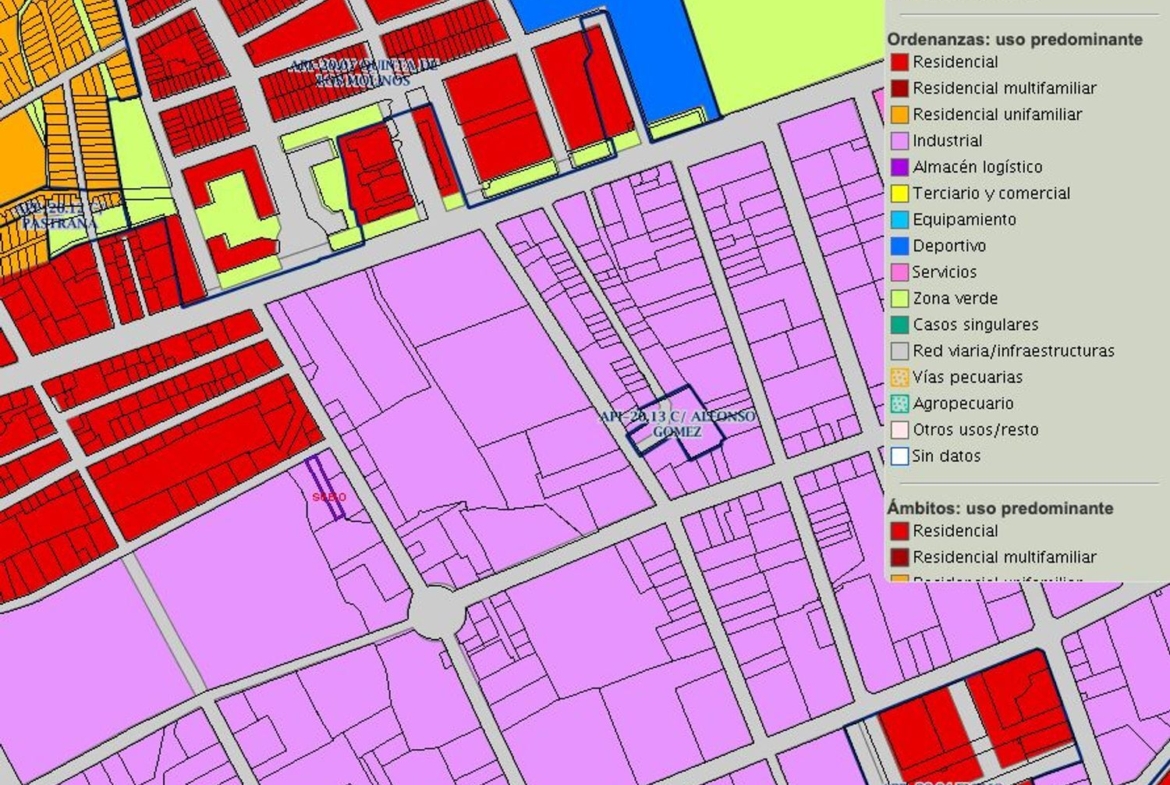
Task: Select the Ámbitos: uso predominante heading
Action: click(1000, 508)
